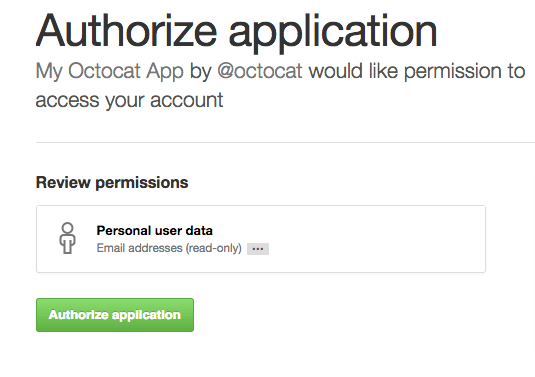Click the 'access your account' subtitle line
The height and width of the screenshot is (377, 535).
tap(129, 100)
